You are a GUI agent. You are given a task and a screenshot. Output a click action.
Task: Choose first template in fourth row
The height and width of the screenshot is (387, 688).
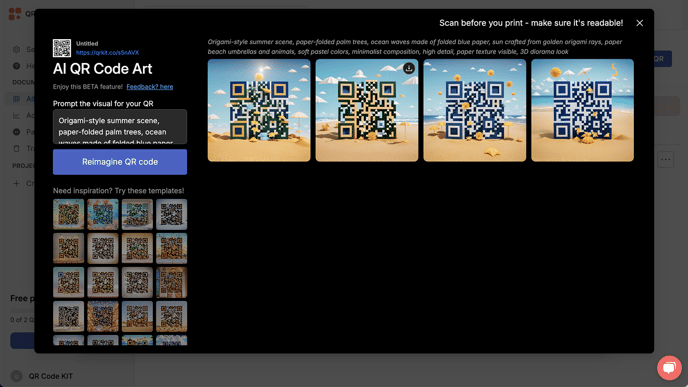(x=68, y=316)
